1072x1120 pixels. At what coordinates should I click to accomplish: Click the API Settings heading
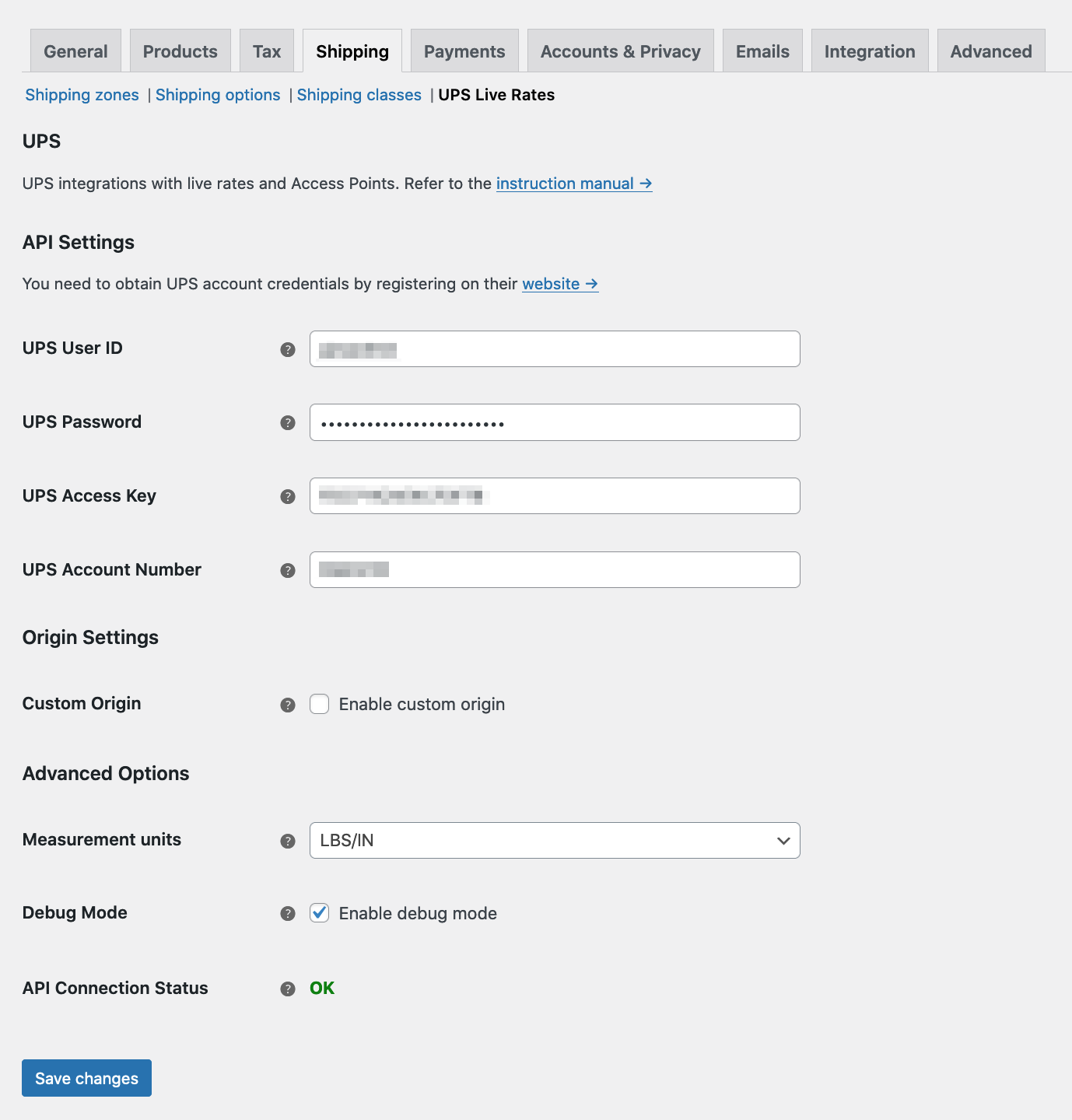pyautogui.click(x=79, y=243)
